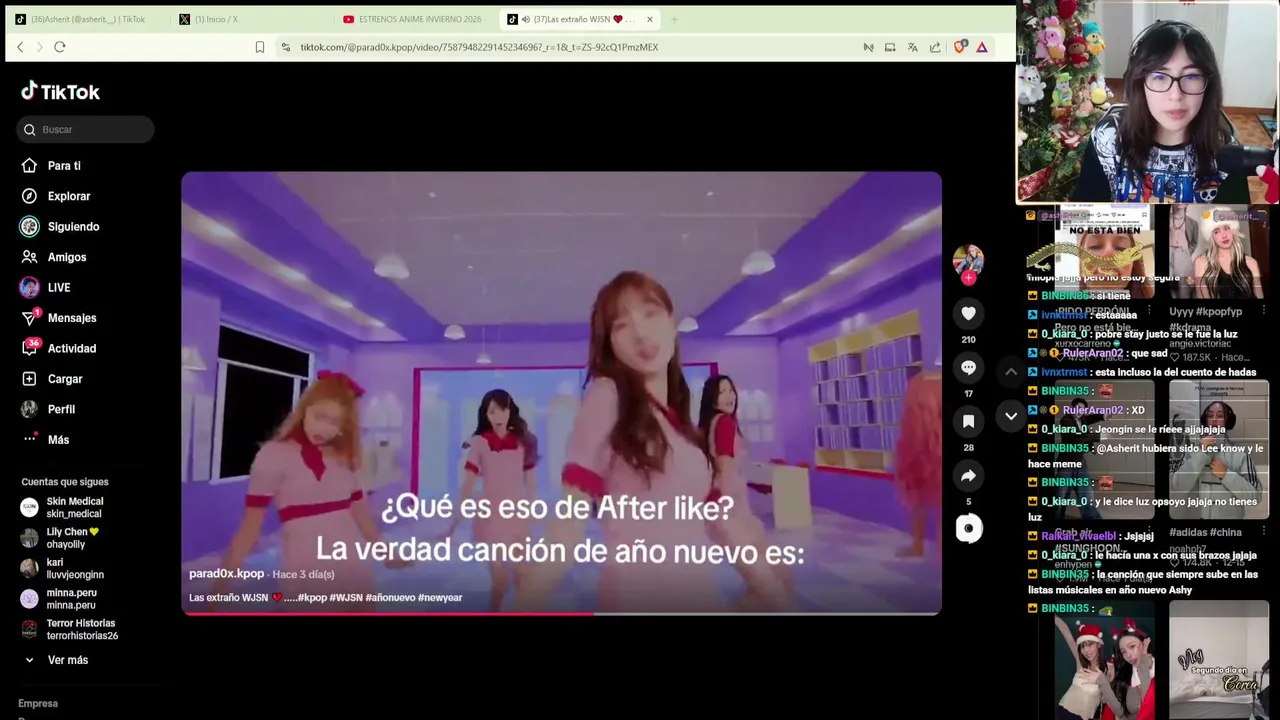Screen dimensions: 1280x720
Task: Open the Brave Shields lion icon
Action: pos(960,47)
